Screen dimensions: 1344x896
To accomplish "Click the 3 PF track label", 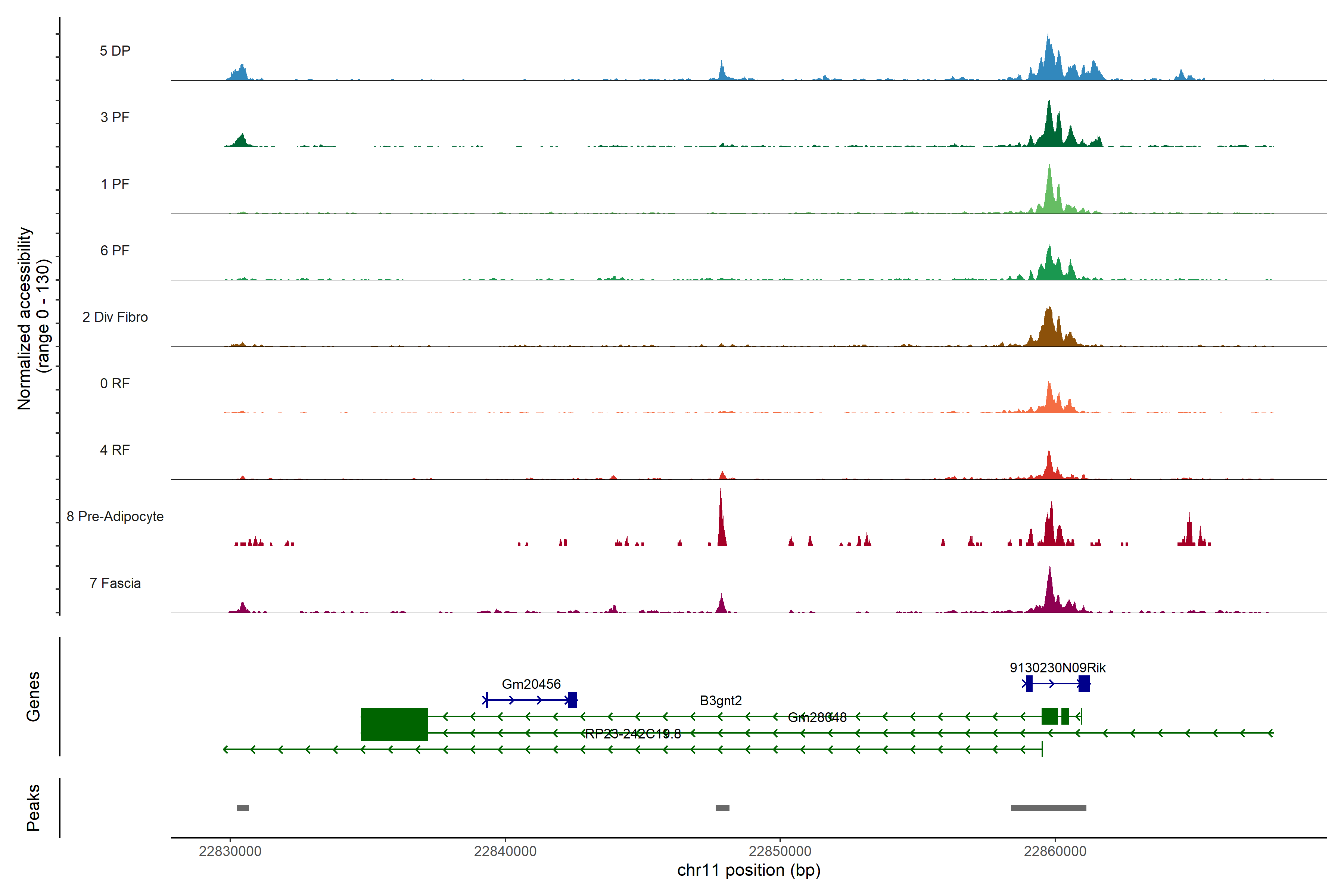I will [x=115, y=117].
